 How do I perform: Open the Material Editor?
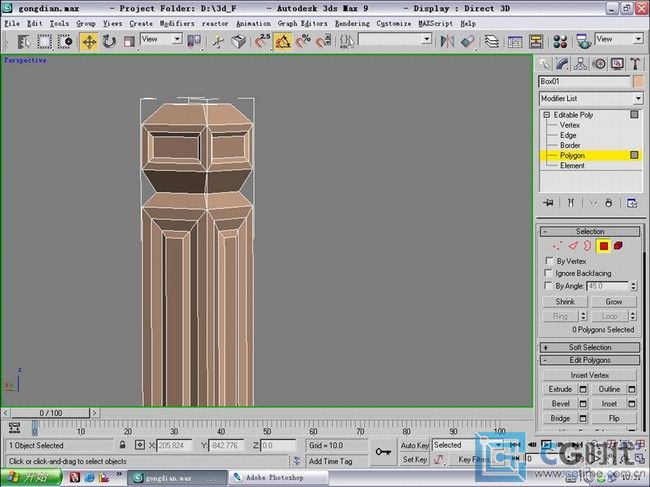[560, 41]
